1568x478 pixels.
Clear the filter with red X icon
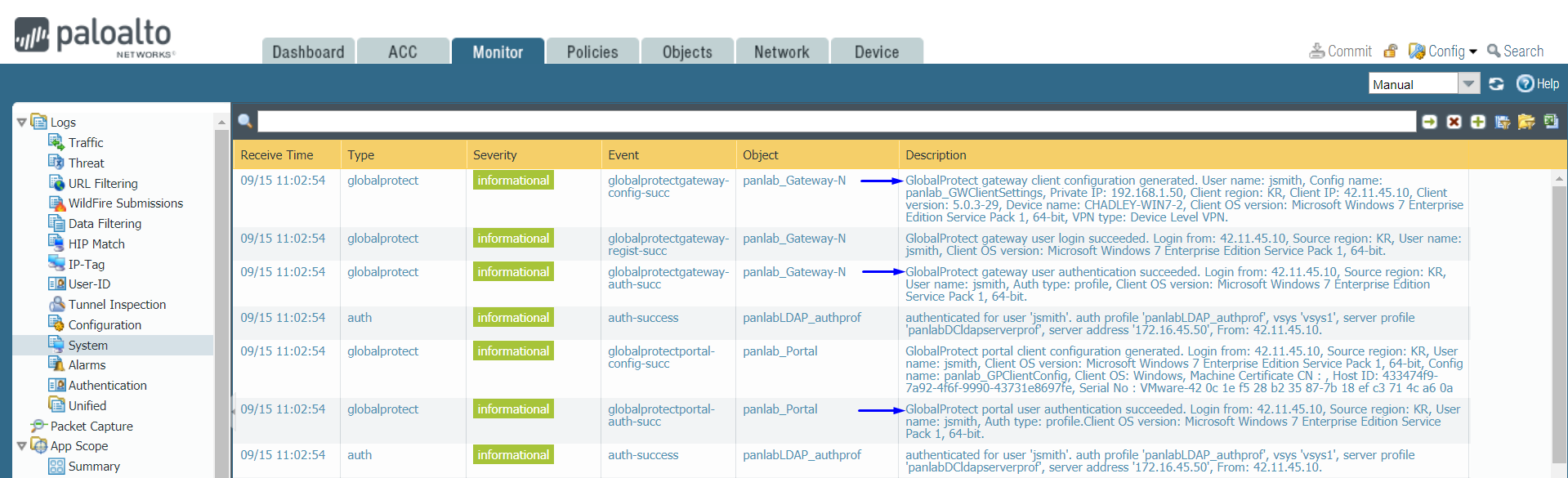[1454, 122]
